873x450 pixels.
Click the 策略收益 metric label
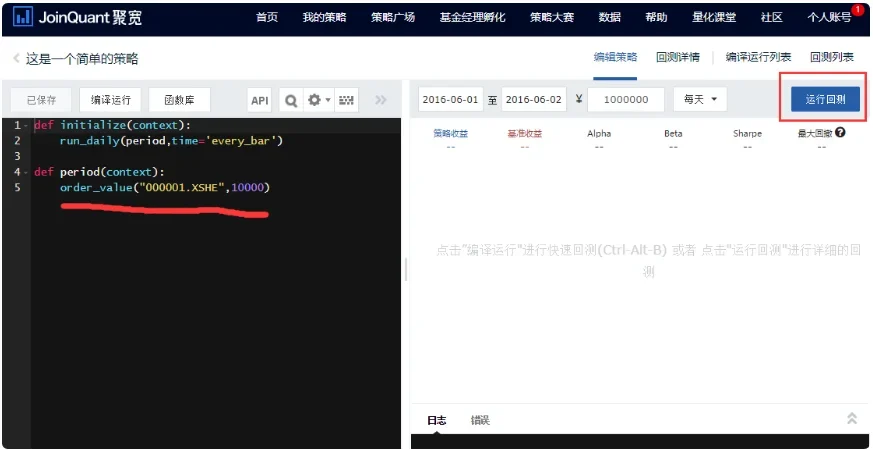pyautogui.click(x=450, y=134)
